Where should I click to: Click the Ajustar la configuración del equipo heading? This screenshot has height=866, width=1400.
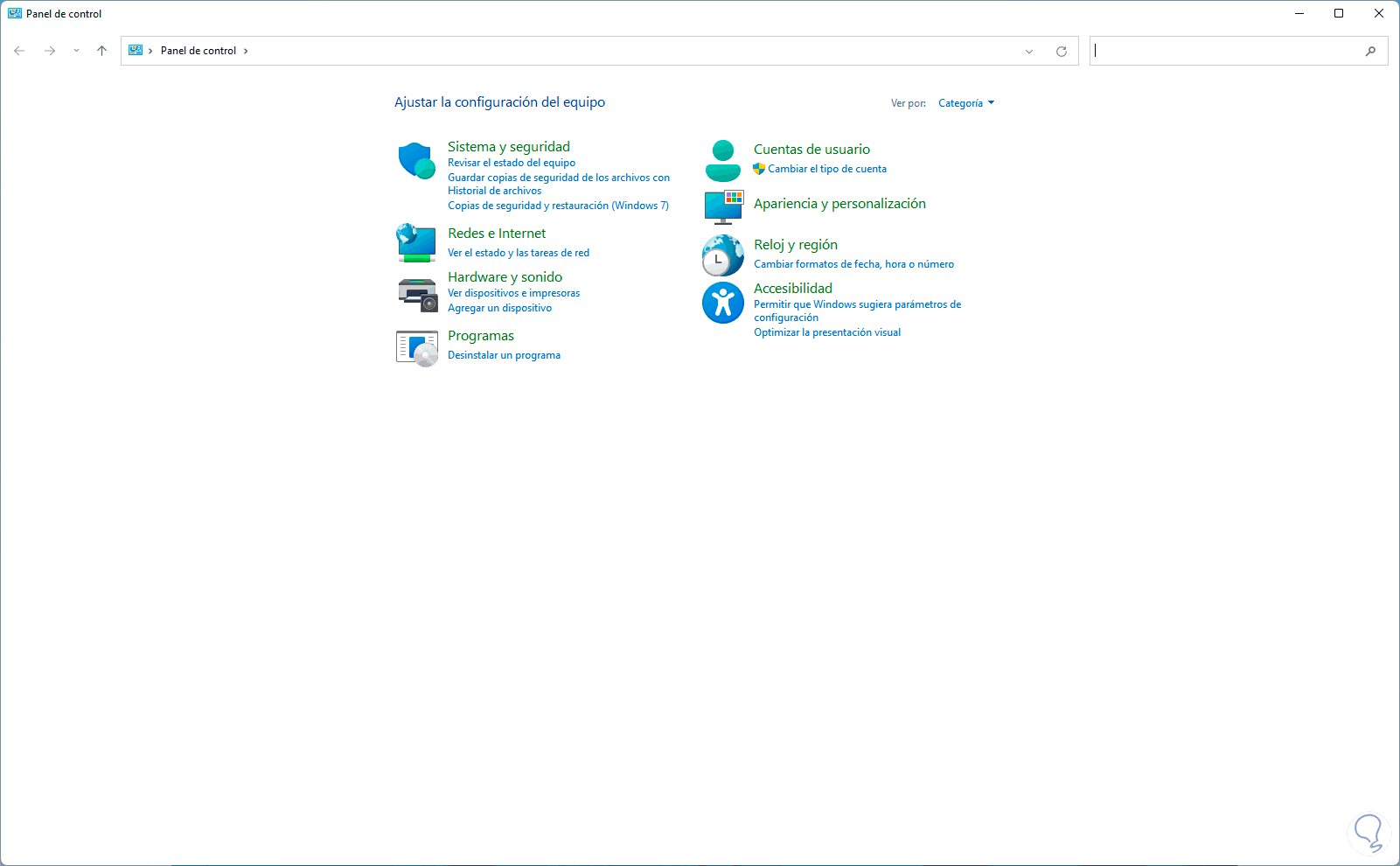pyautogui.click(x=500, y=102)
